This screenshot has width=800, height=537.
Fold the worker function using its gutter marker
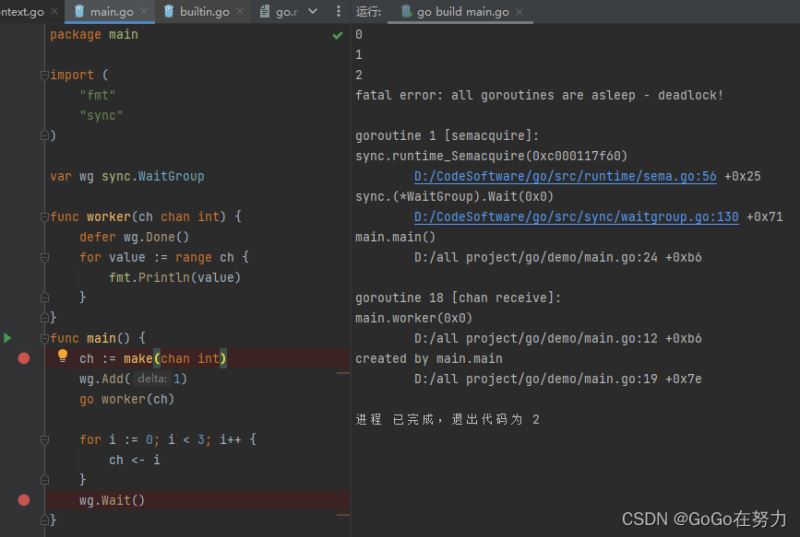click(44, 217)
